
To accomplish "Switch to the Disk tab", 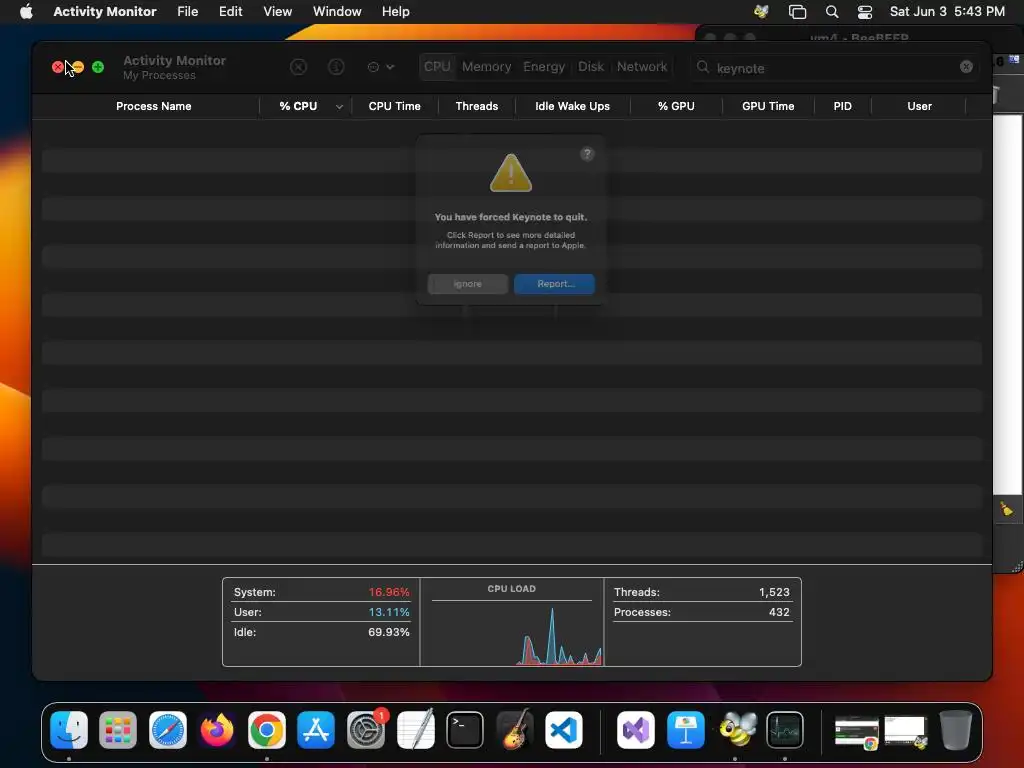I will [591, 67].
